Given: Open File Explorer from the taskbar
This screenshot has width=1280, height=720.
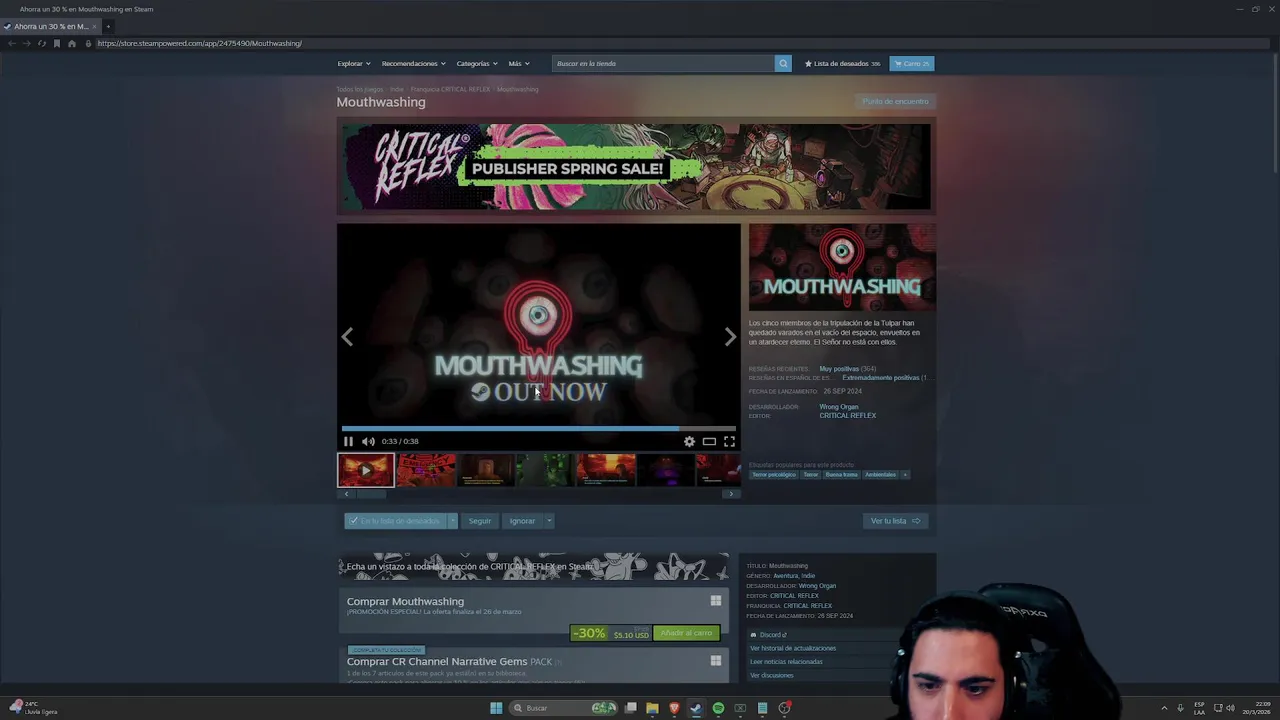Looking at the screenshot, I should pyautogui.click(x=652, y=708).
